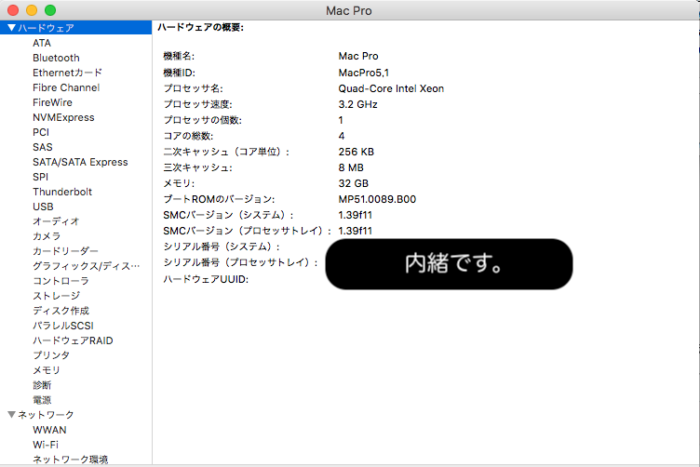Open the Ethernetカード entry
The height and width of the screenshot is (467, 700).
click(67, 73)
